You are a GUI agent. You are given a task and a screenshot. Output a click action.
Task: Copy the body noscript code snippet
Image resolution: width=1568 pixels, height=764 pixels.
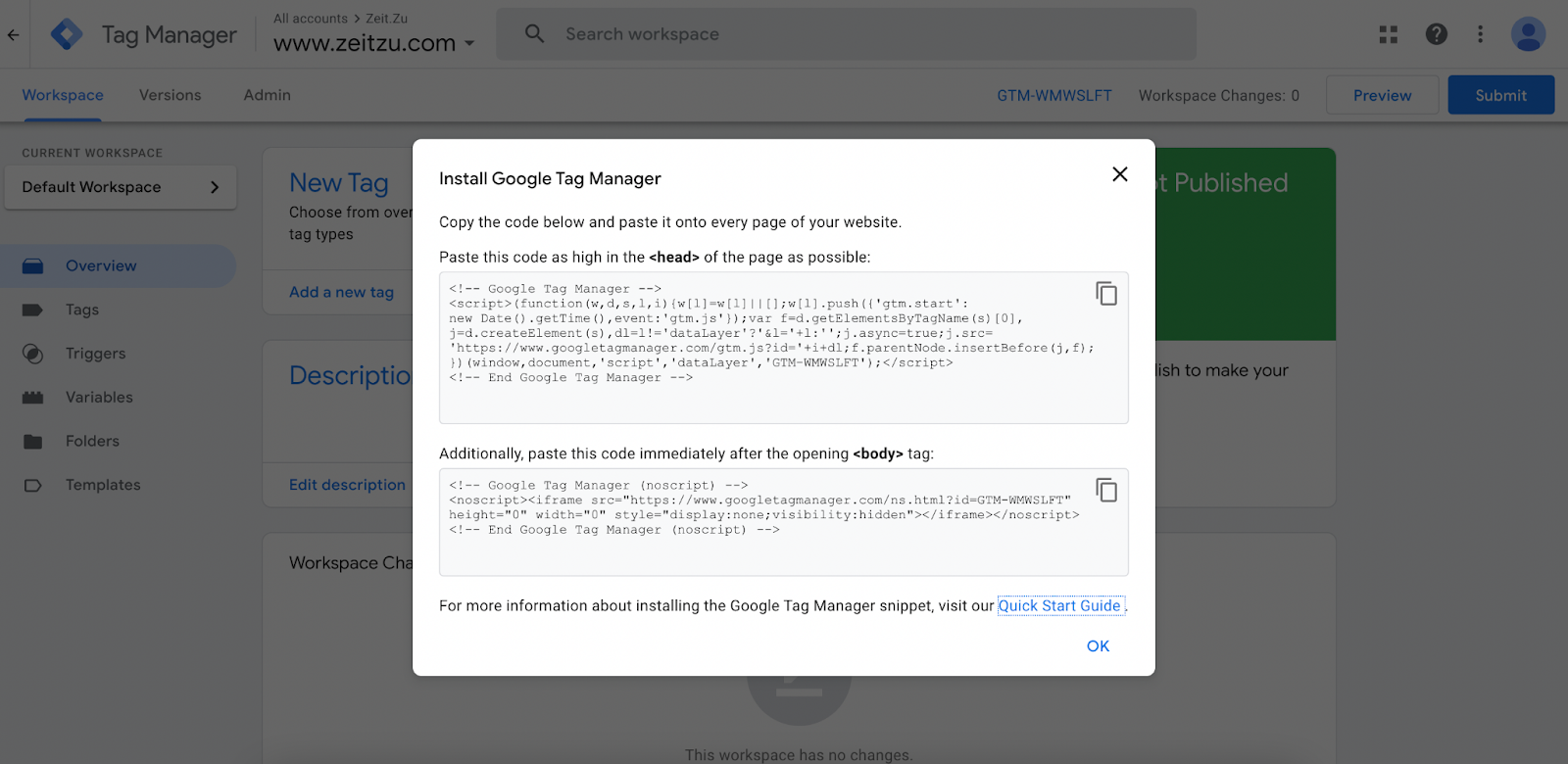[x=1106, y=490]
